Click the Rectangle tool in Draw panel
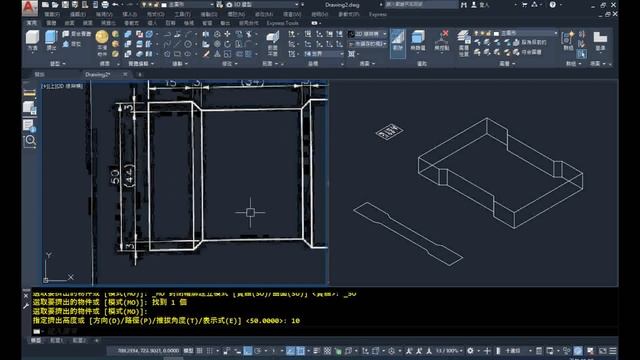The width and height of the screenshot is (640, 360). (x=177, y=54)
